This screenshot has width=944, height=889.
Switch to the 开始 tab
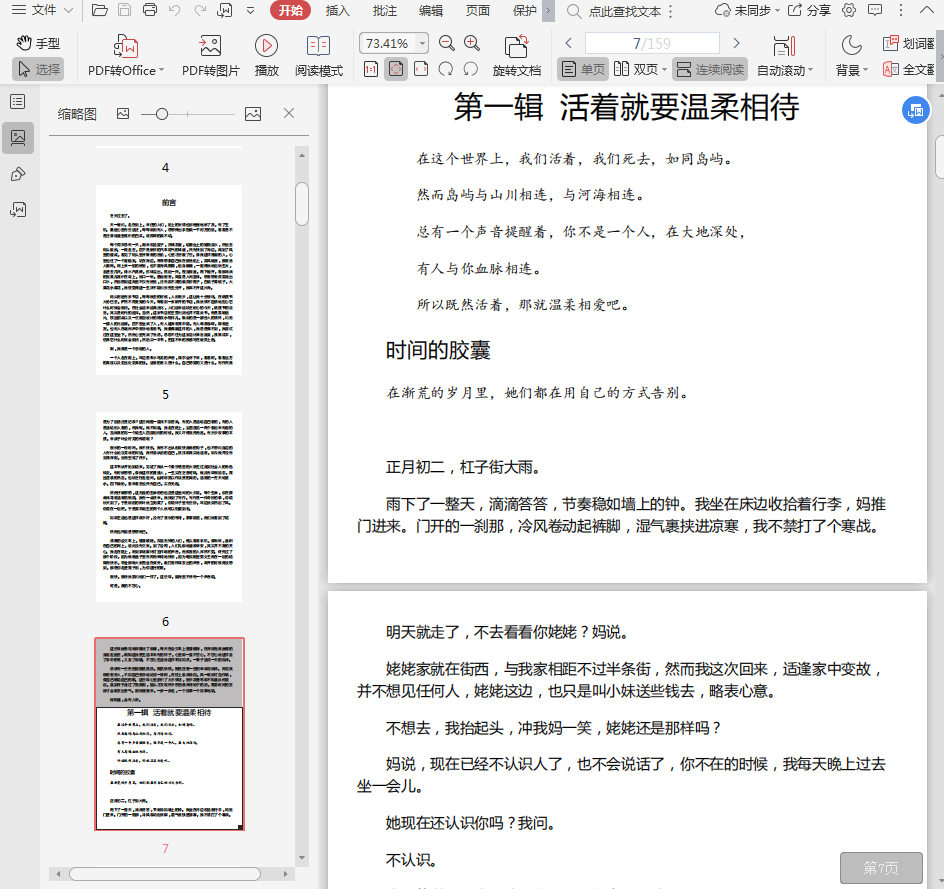tap(290, 10)
